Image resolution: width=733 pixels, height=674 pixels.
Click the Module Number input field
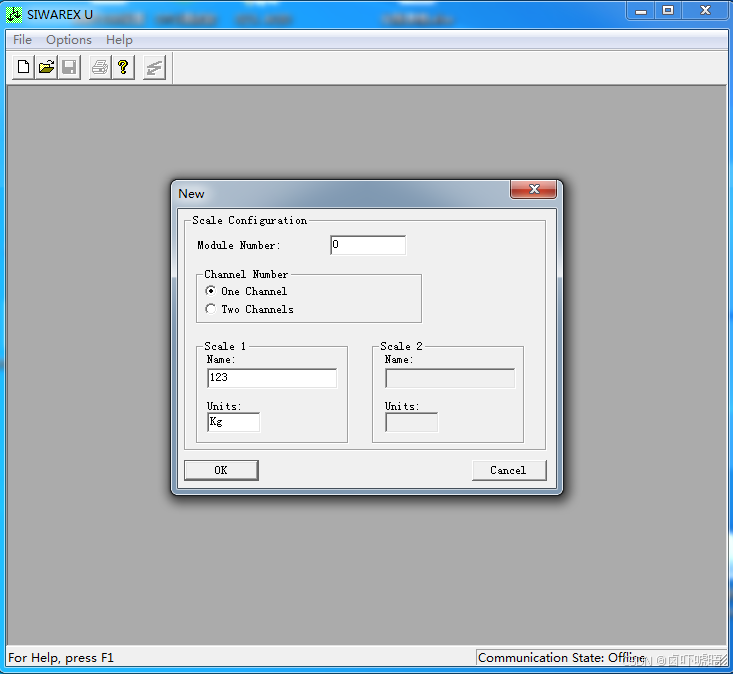click(x=368, y=245)
